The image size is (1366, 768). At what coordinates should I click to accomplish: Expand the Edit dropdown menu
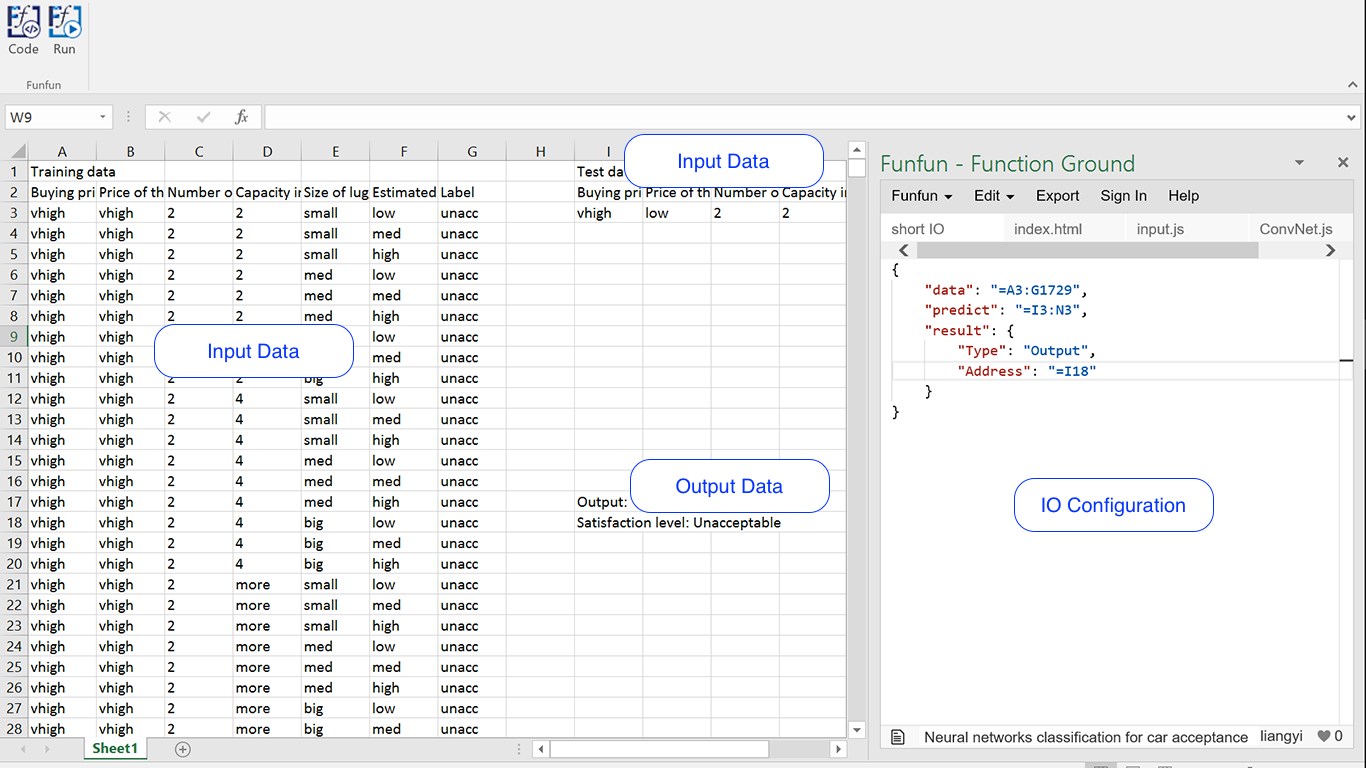coord(994,196)
